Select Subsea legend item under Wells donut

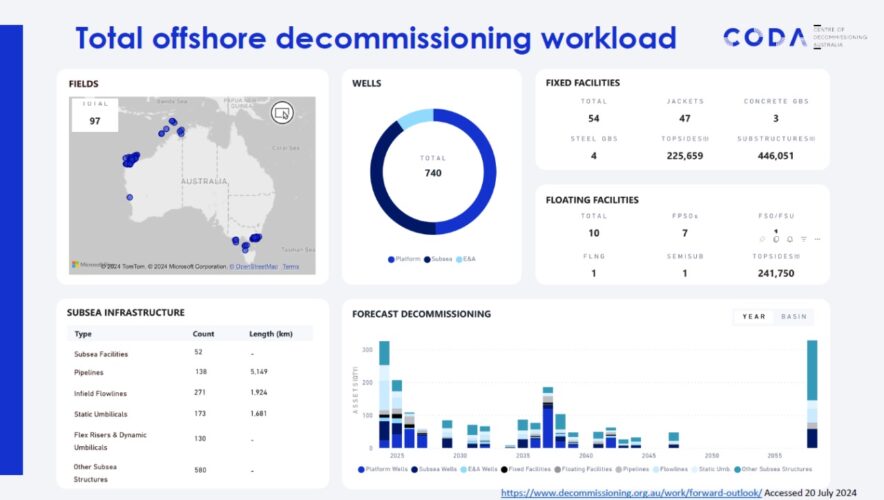tap(440, 259)
